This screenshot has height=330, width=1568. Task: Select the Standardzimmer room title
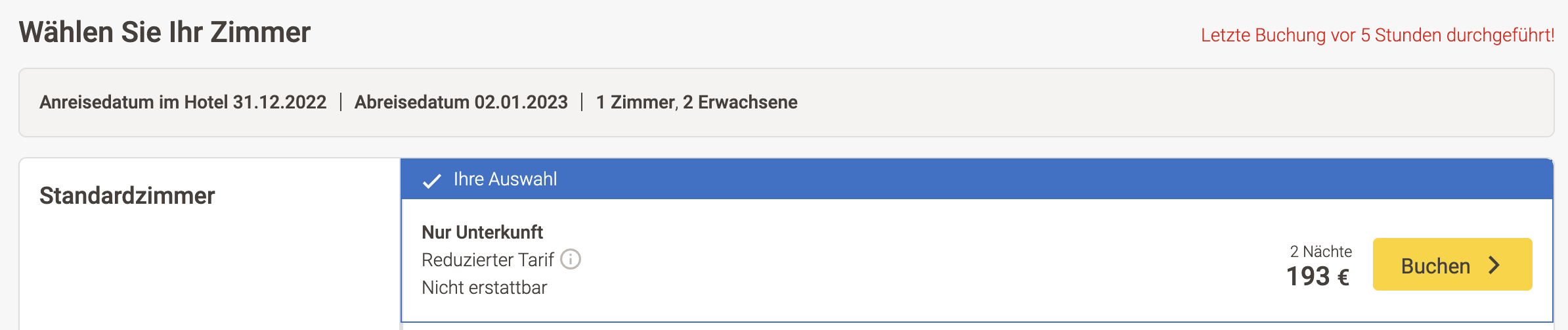point(127,196)
